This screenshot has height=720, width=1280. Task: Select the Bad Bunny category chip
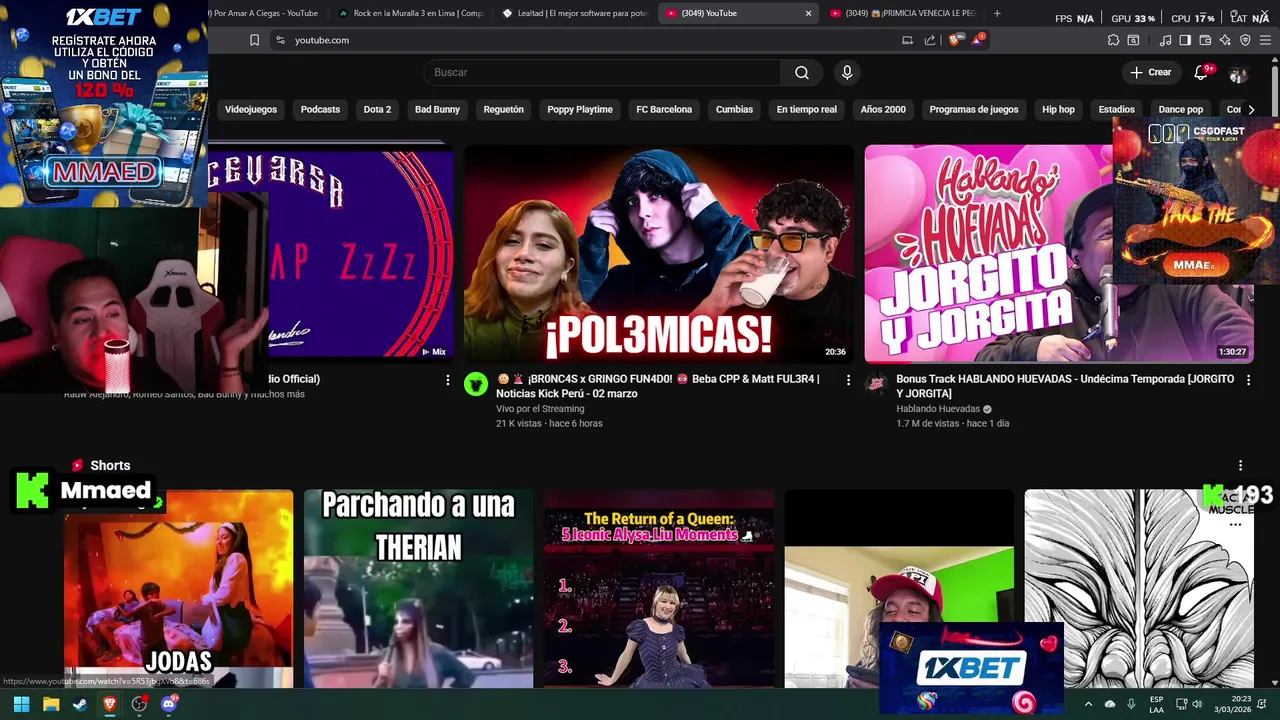click(437, 109)
